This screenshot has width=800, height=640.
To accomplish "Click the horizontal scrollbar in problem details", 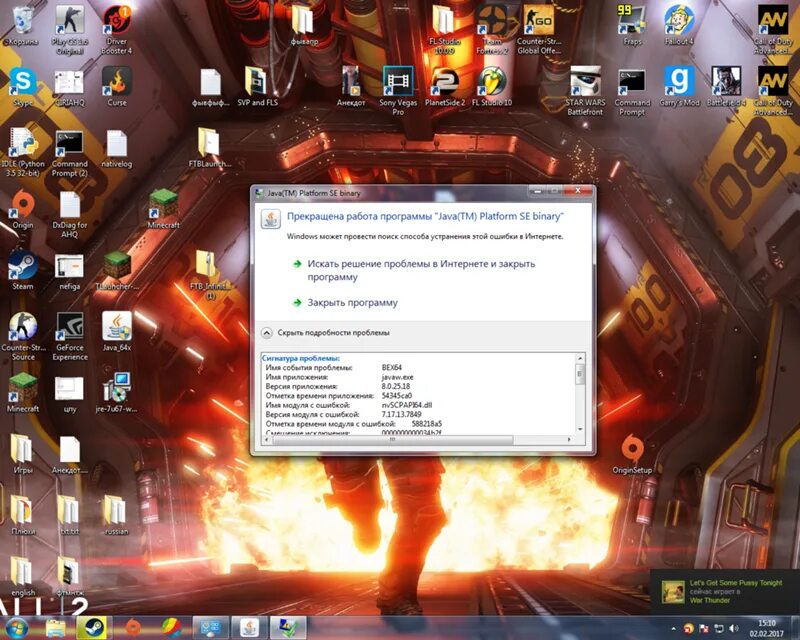I will pos(393,439).
